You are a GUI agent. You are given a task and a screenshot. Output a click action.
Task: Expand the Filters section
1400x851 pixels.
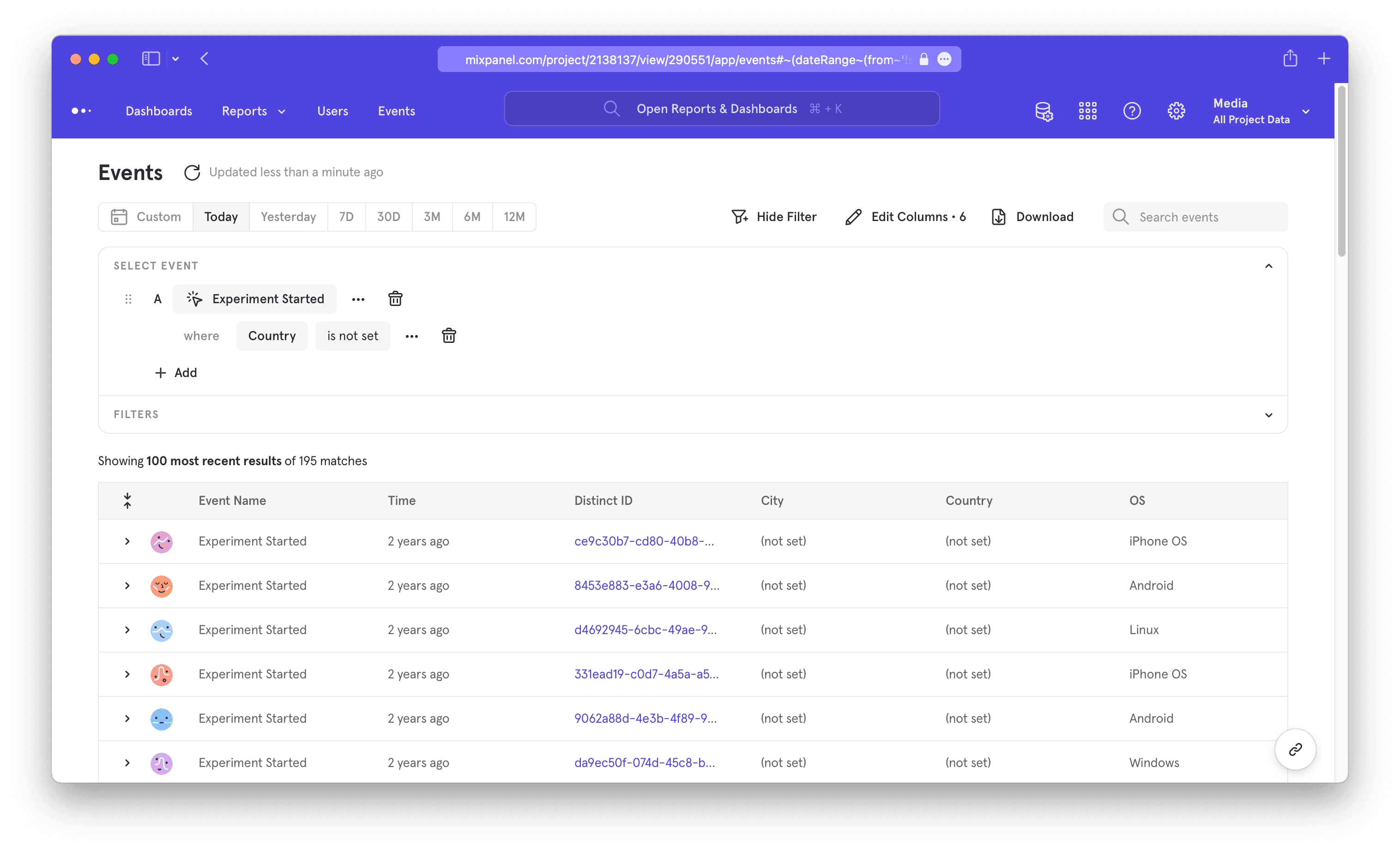(x=1268, y=415)
